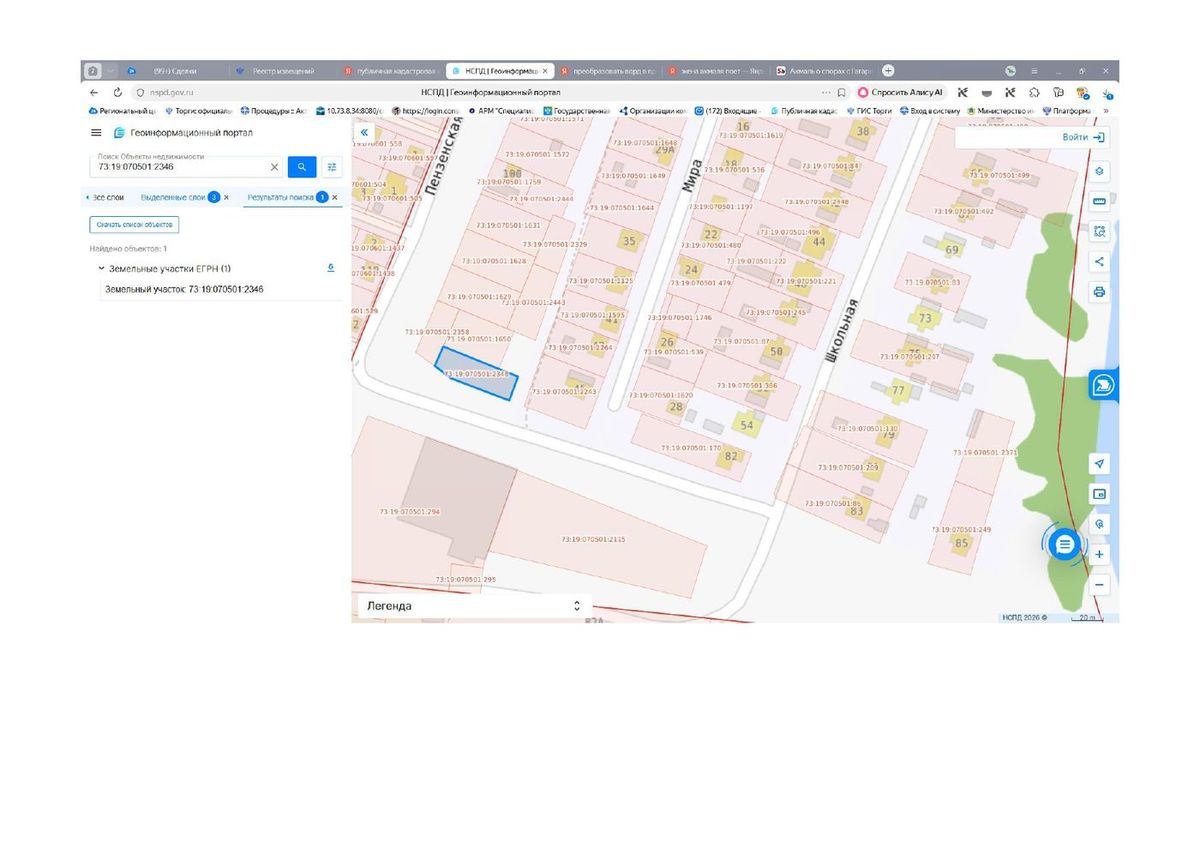Print the map with the printer icon

click(x=1099, y=292)
